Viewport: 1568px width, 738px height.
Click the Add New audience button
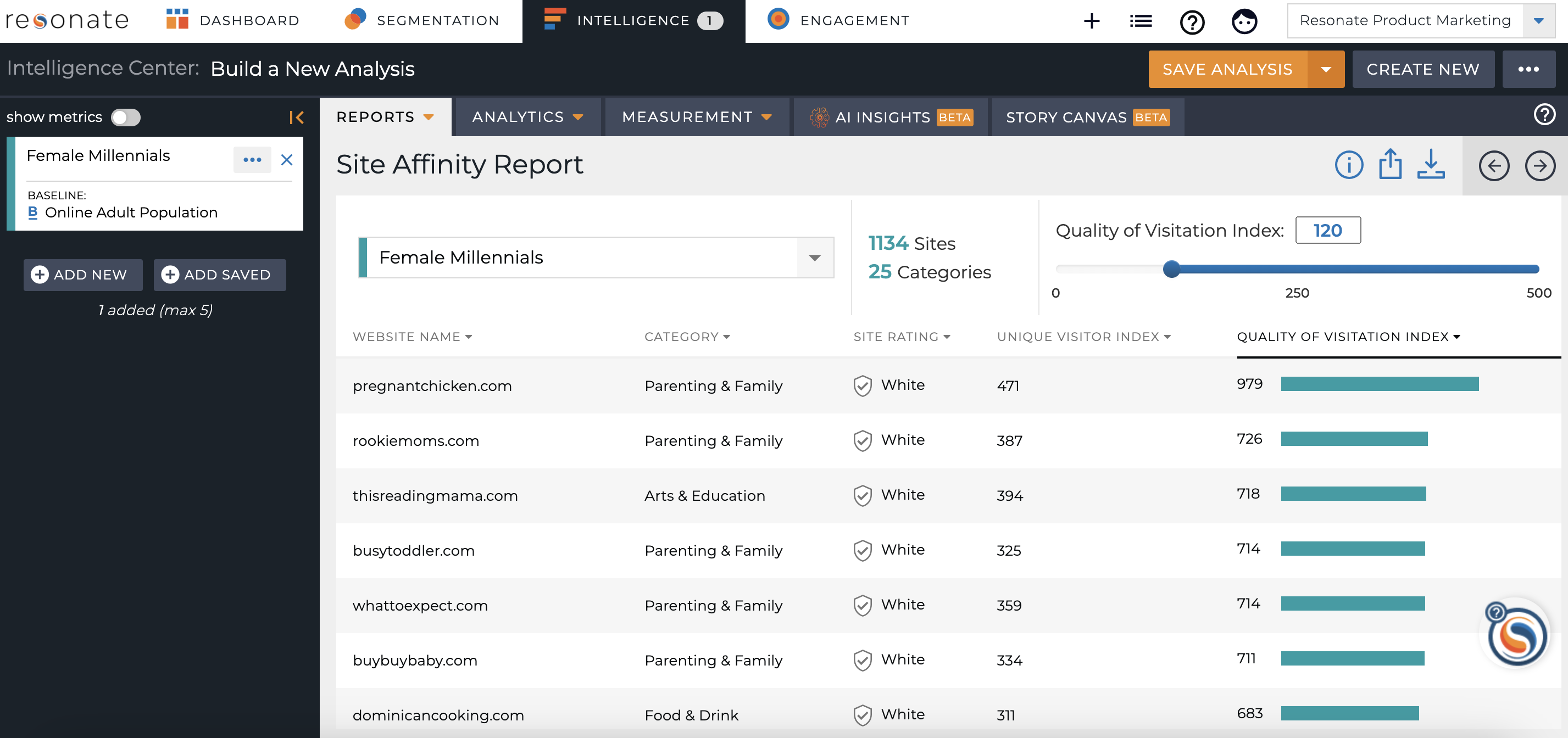tap(83, 275)
